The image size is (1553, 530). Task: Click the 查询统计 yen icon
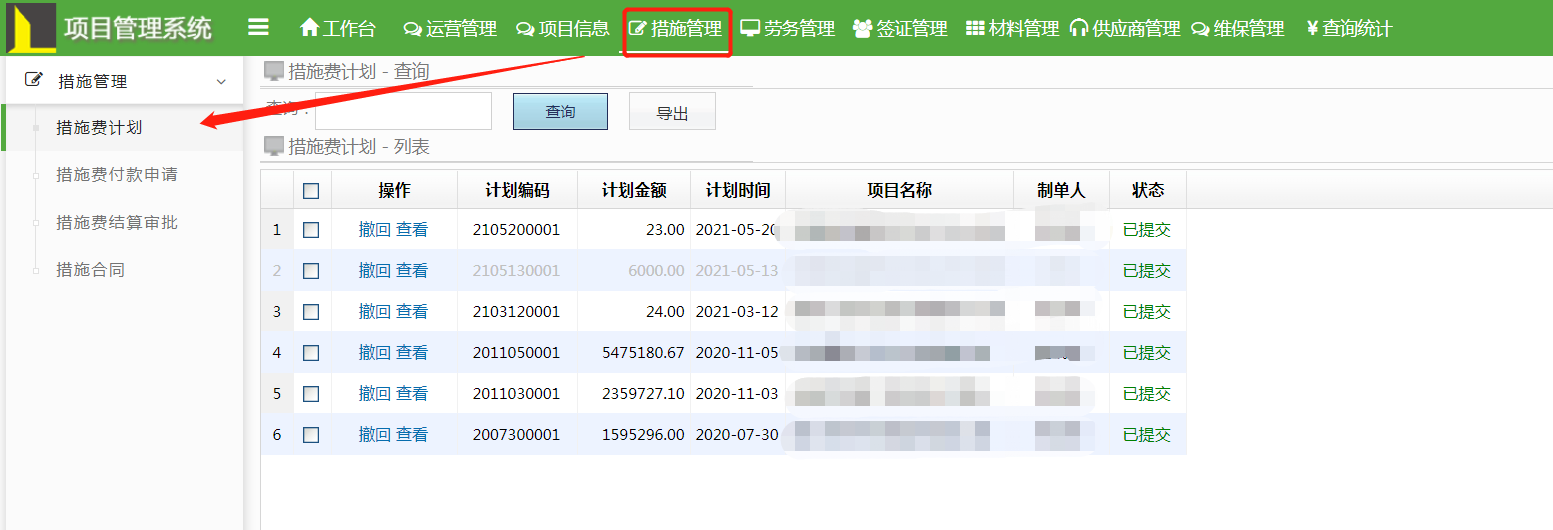tap(1312, 29)
